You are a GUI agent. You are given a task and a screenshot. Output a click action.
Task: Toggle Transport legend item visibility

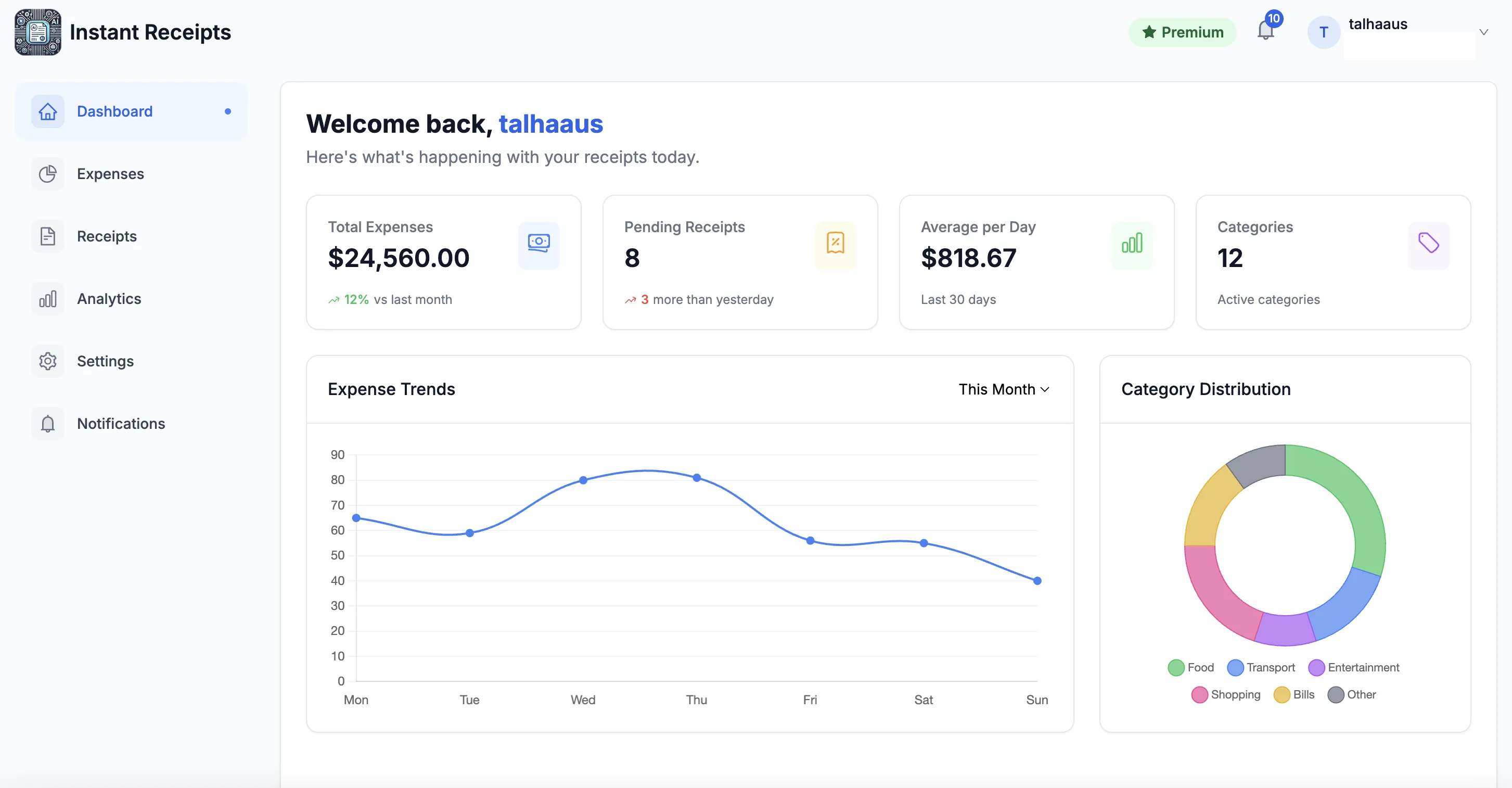[1261, 668]
